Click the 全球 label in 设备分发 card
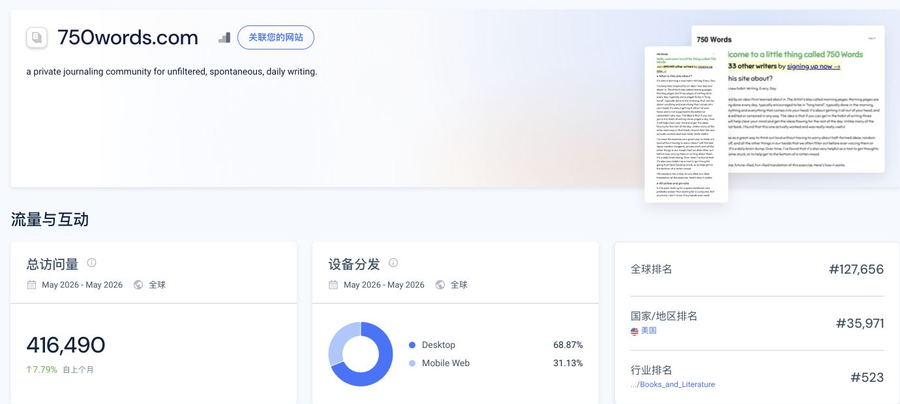 pos(459,285)
